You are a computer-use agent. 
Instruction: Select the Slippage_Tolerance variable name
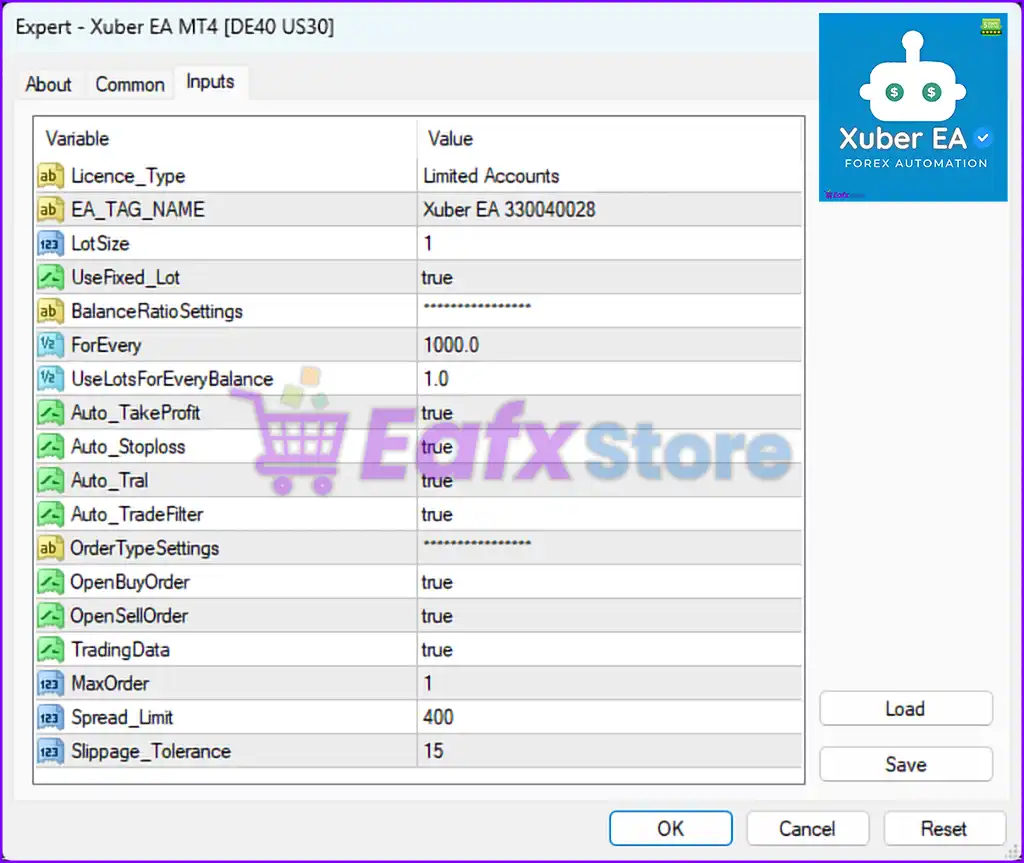coord(151,751)
